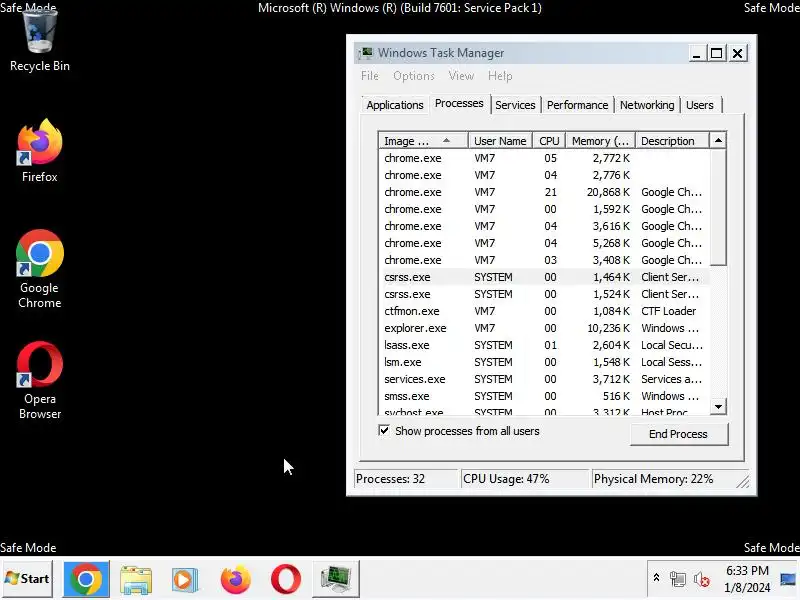This screenshot has height=600, width=800.
Task: Click the Task Manager taskbar button
Action: pyautogui.click(x=336, y=579)
